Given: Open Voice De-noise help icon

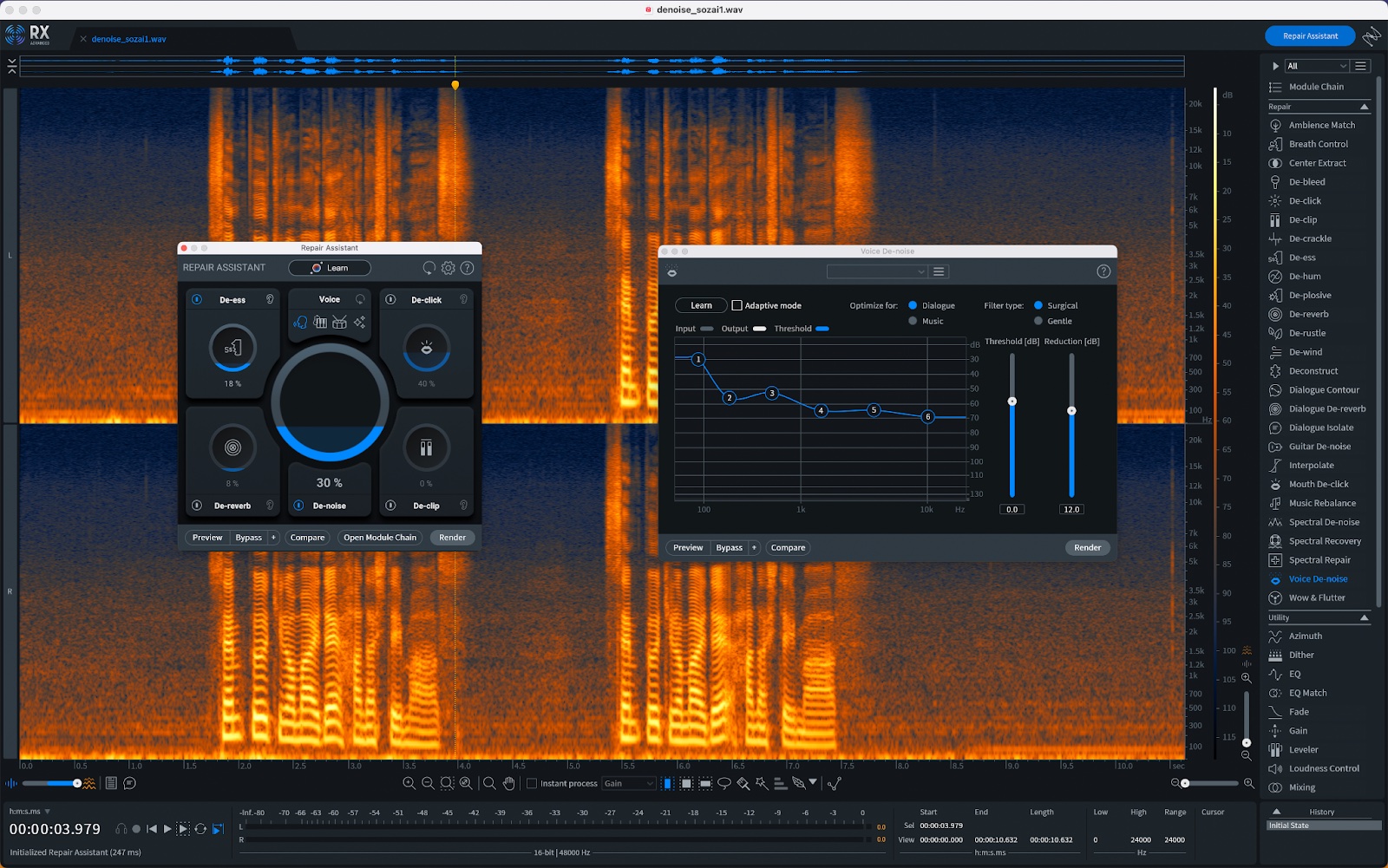Looking at the screenshot, I should (x=1103, y=271).
